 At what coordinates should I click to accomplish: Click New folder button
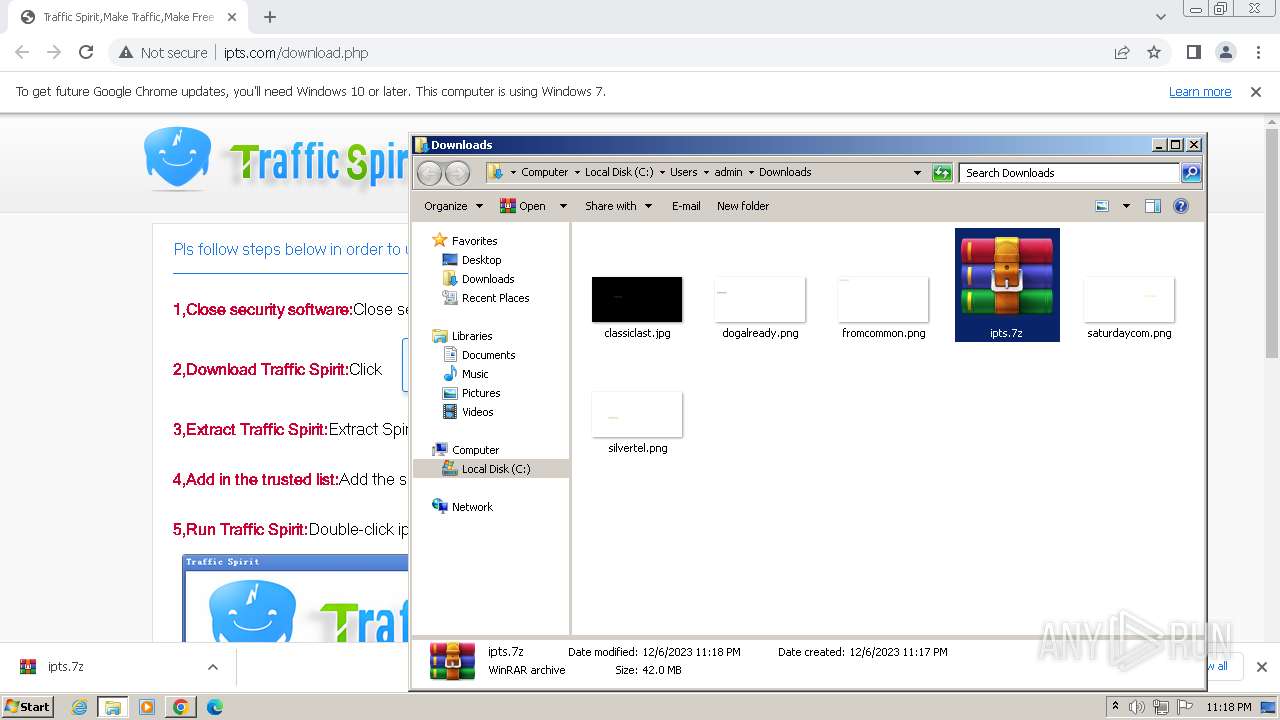pyautogui.click(x=743, y=206)
